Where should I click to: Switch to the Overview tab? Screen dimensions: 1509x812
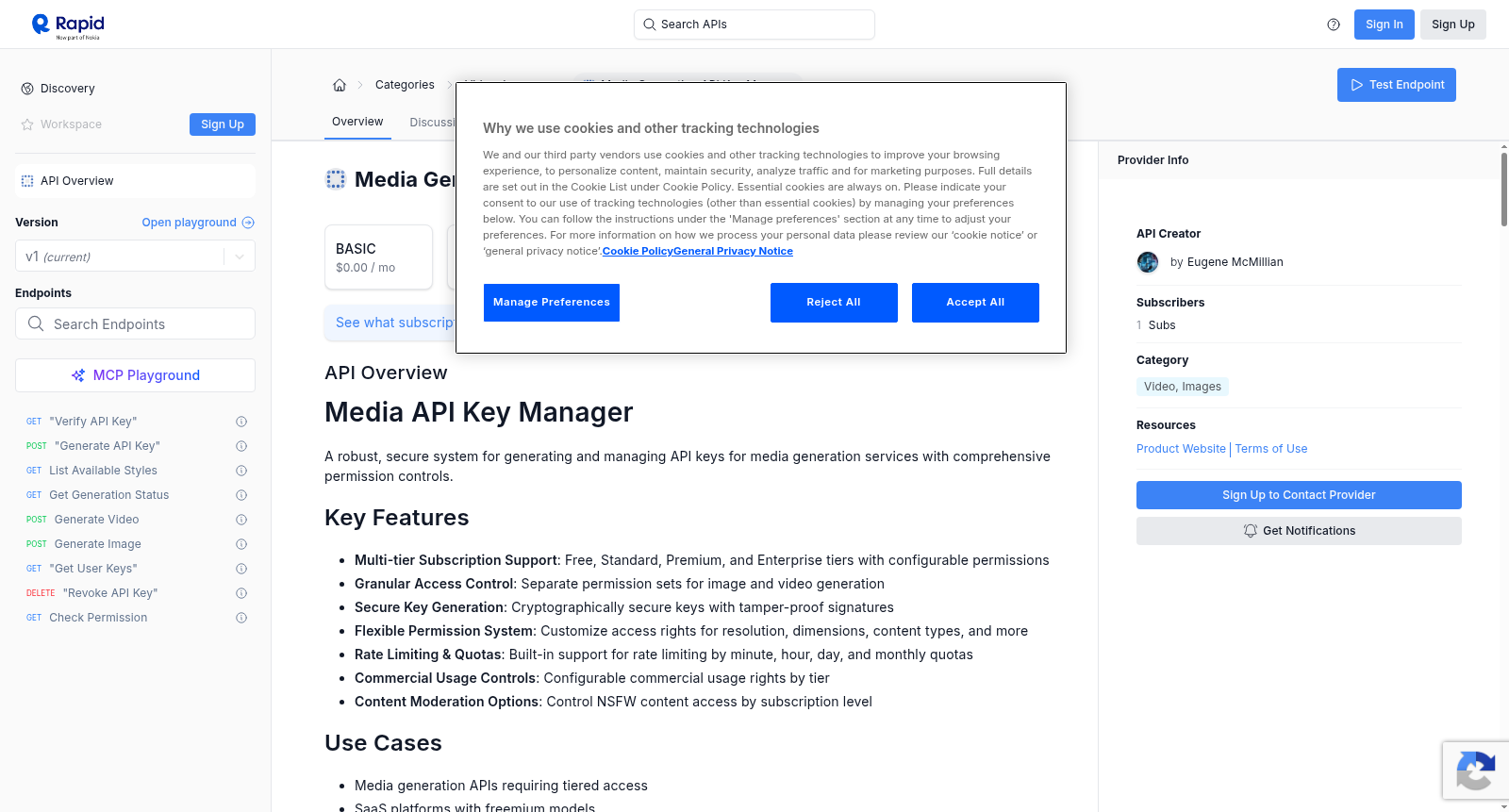tap(357, 122)
